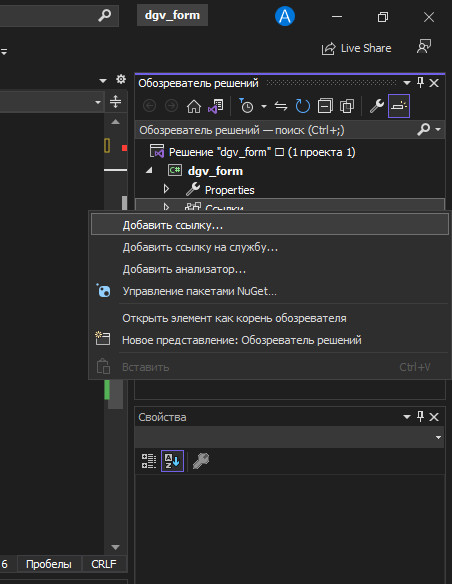The image size is (452, 584).
Task: Toggle alphabetical sorting in Свойства panel
Action: (x=172, y=461)
